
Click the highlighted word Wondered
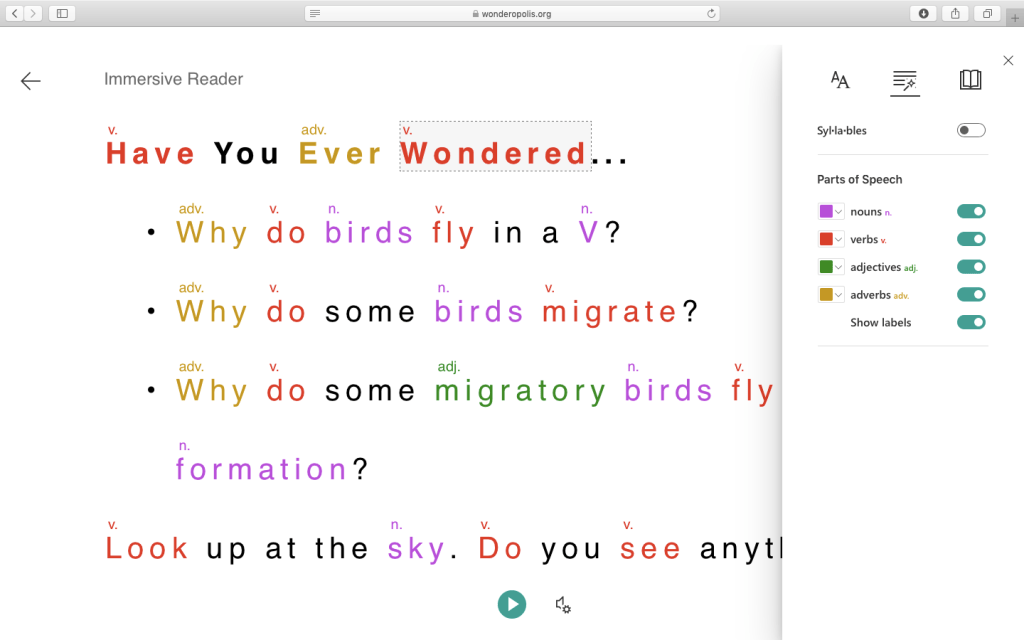pos(494,153)
